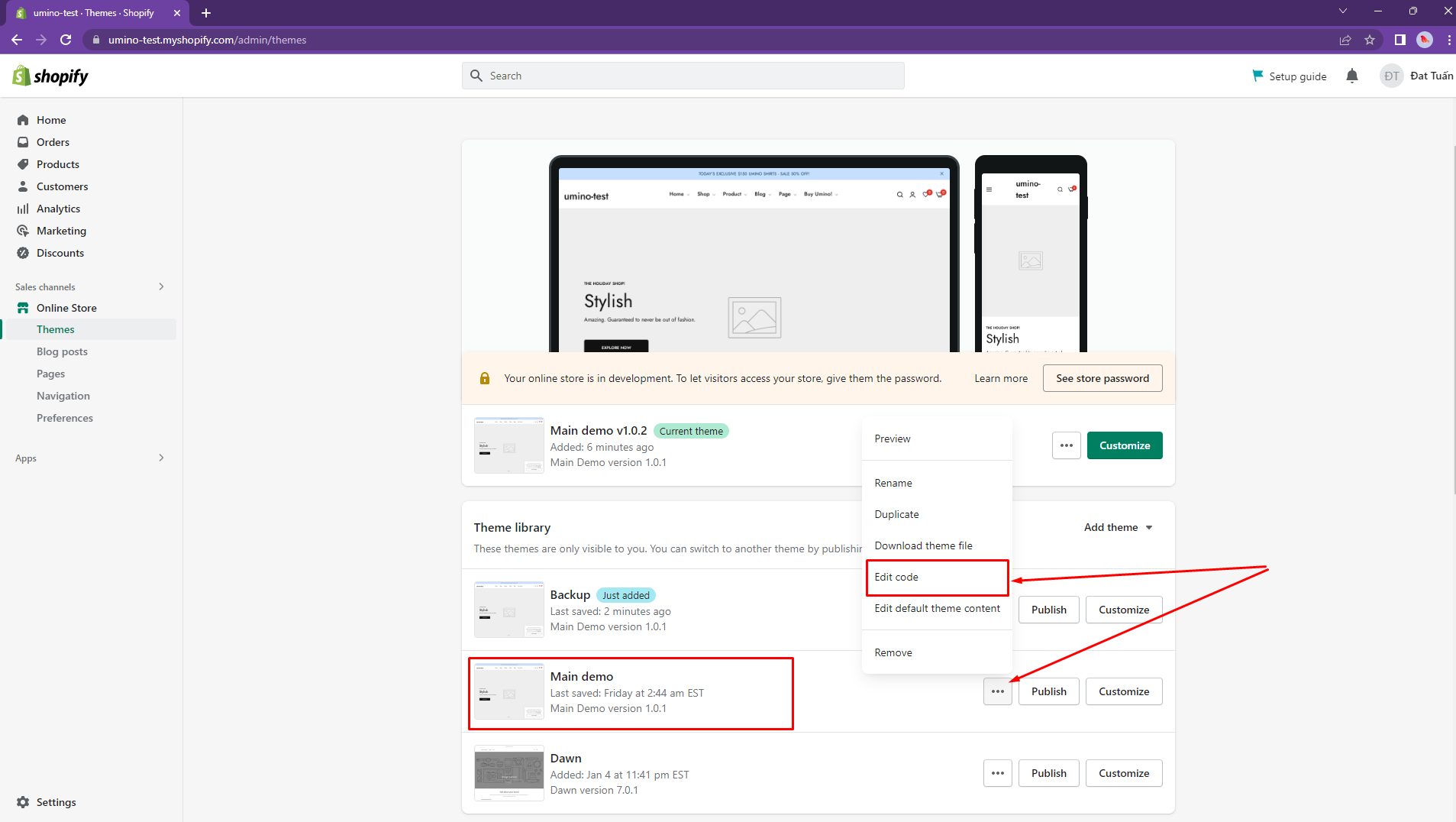
Task: Click the See store password button
Action: tap(1102, 378)
